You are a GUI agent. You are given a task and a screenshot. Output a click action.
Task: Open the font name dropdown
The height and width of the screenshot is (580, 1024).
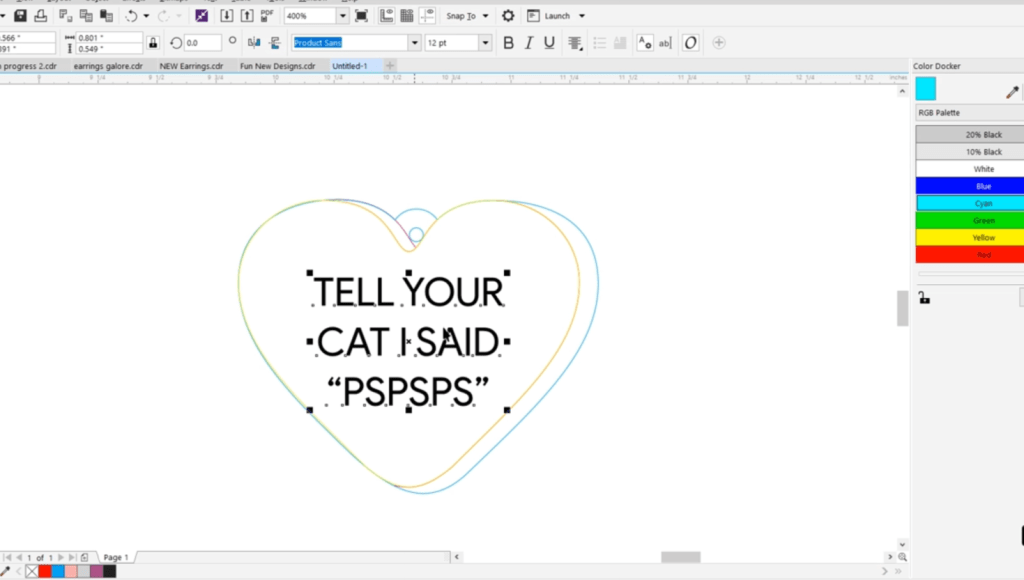click(x=414, y=43)
